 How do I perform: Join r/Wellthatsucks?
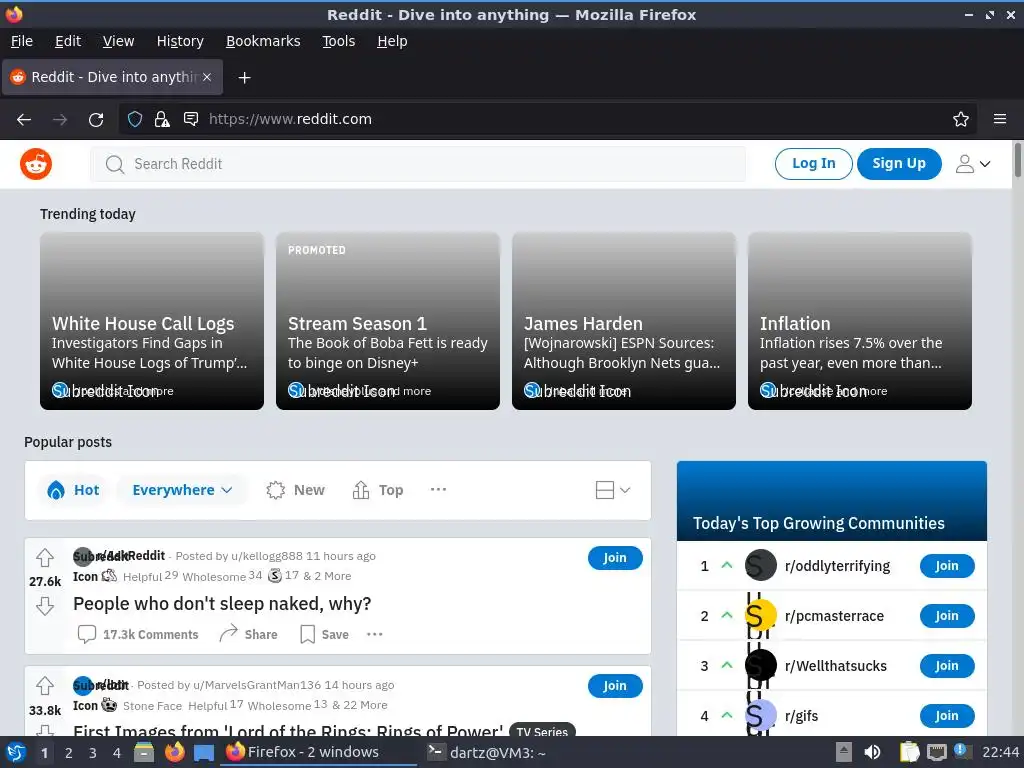click(x=947, y=665)
